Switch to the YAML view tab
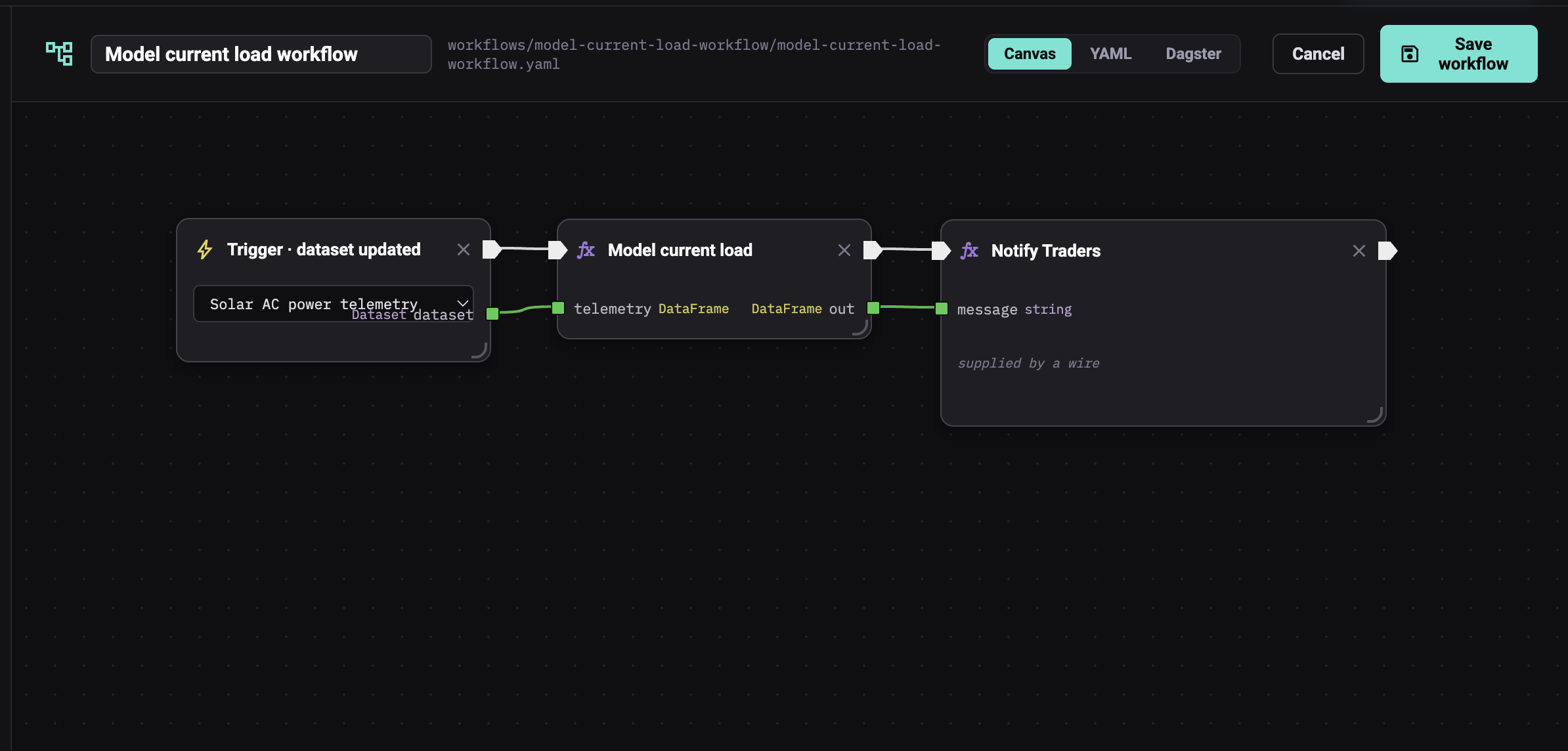Image resolution: width=1568 pixels, height=751 pixels. (1110, 54)
